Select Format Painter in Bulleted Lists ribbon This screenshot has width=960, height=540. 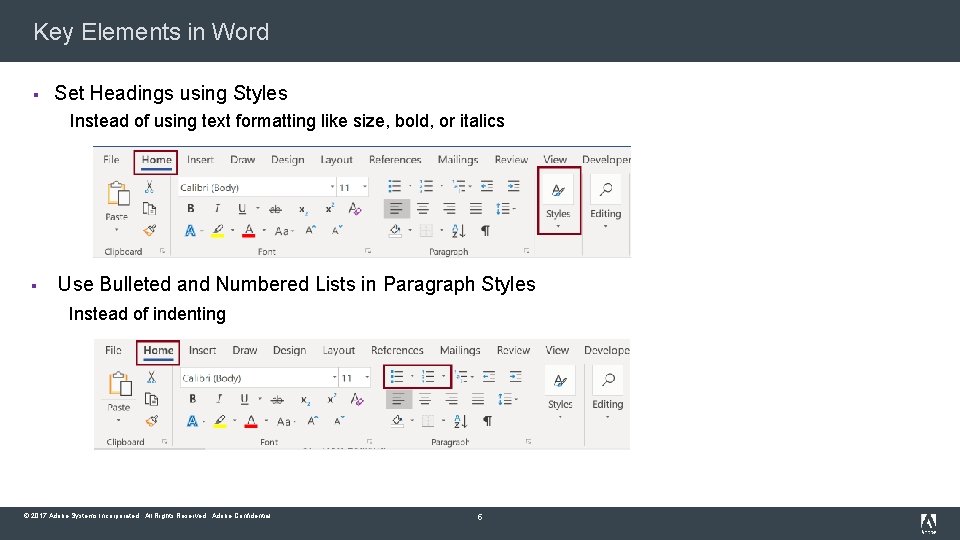(x=151, y=421)
